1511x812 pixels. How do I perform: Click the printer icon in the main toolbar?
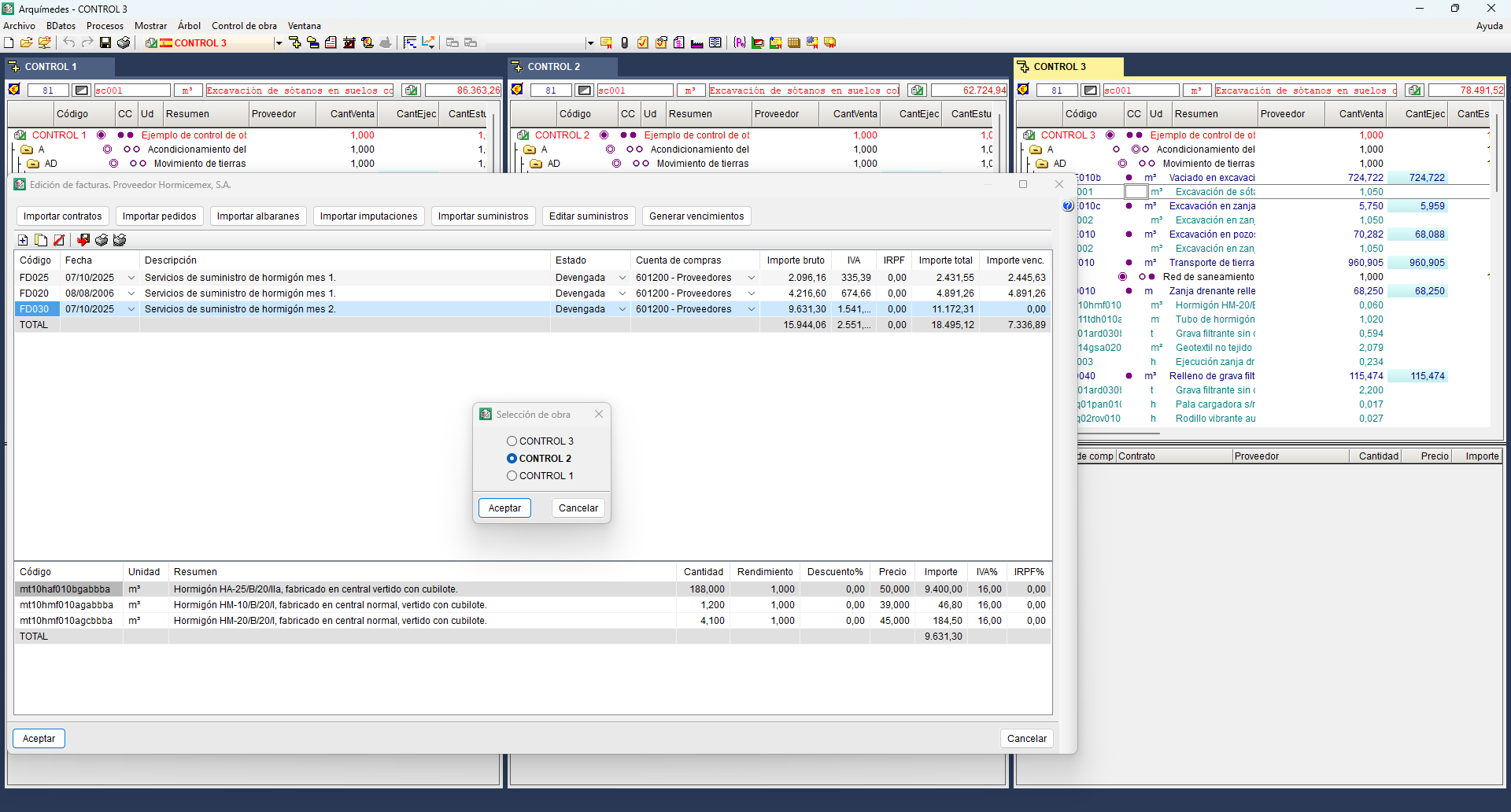pyautogui.click(x=124, y=42)
